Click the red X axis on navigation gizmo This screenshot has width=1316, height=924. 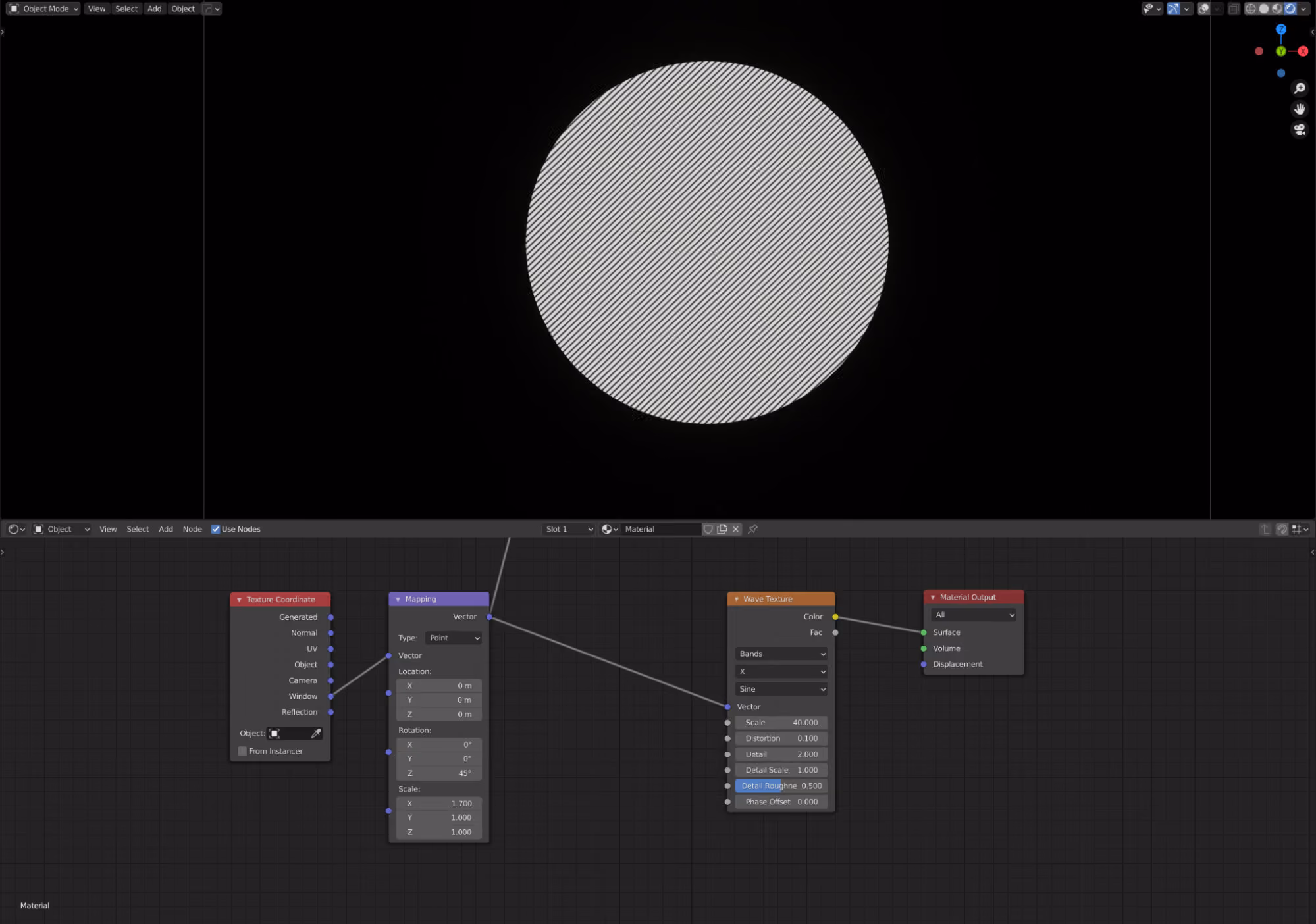click(1303, 51)
